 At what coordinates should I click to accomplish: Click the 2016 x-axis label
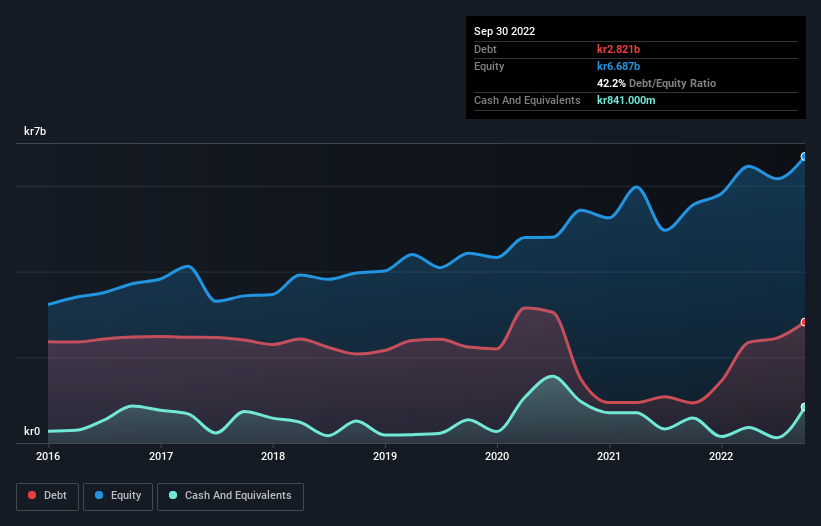[x=48, y=456]
